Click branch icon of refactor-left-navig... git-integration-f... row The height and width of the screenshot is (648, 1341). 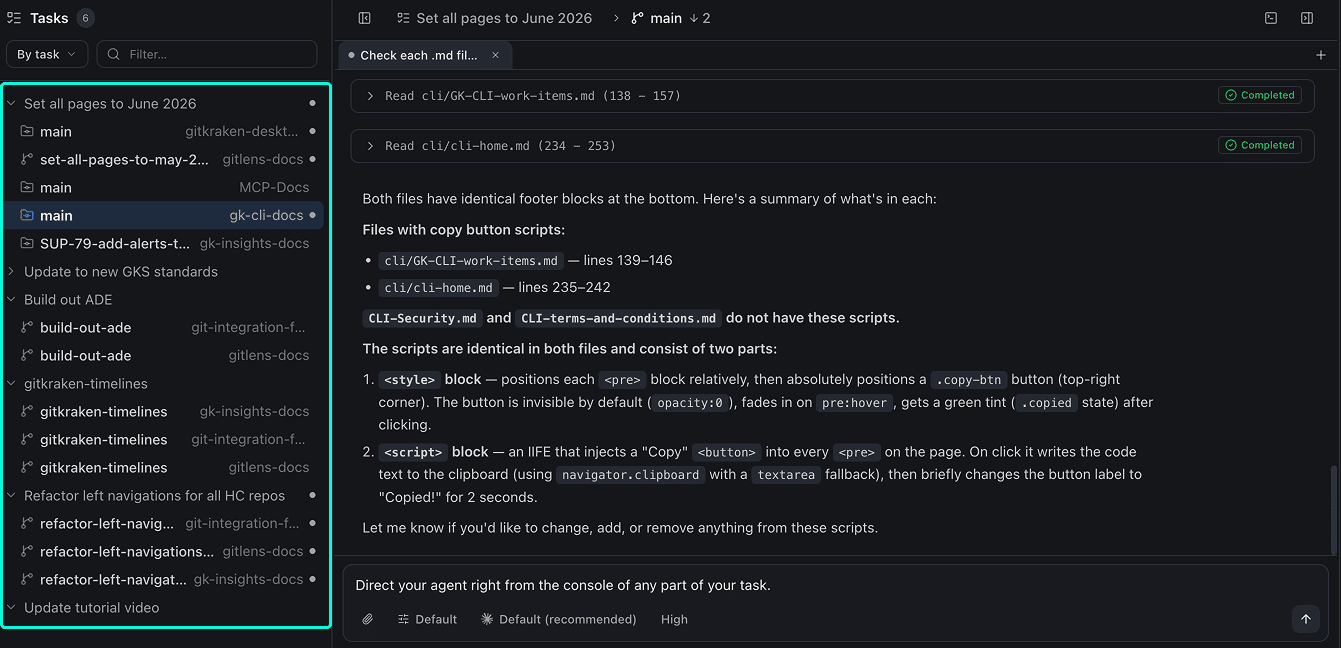tap(27, 523)
